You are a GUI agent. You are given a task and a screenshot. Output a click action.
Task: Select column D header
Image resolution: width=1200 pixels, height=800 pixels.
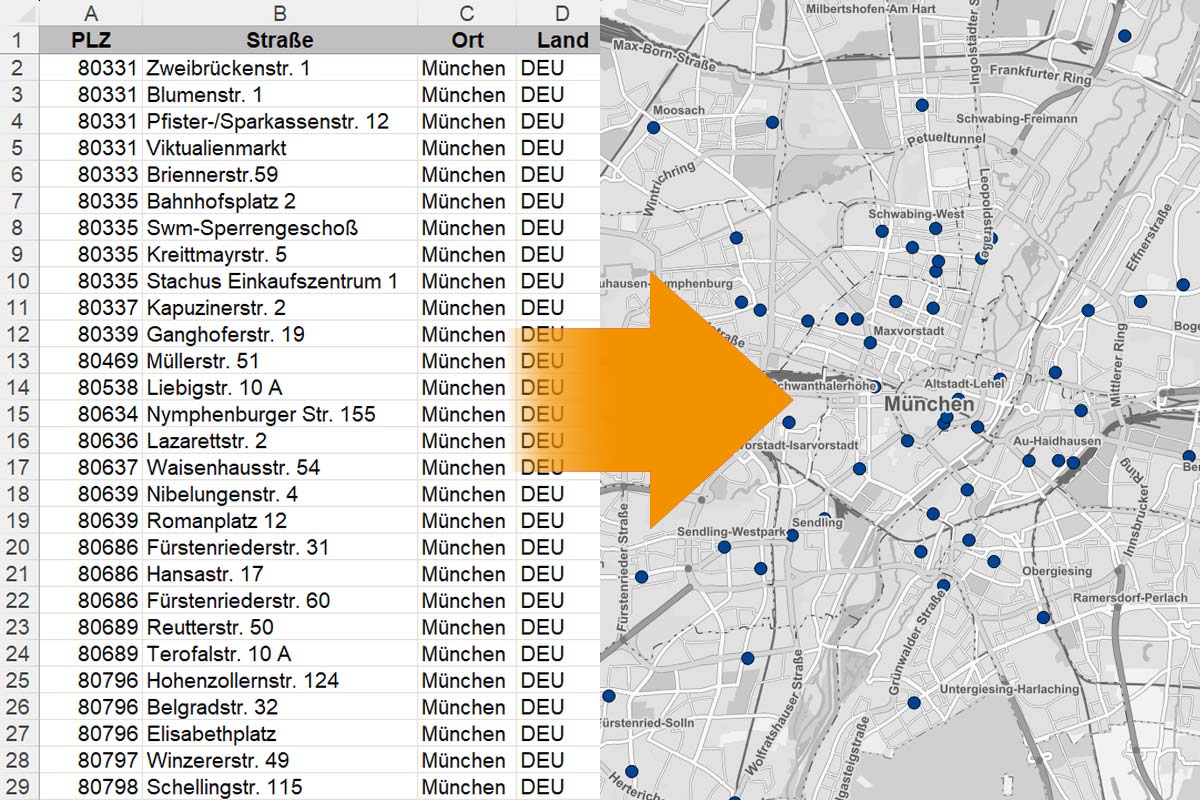562,13
